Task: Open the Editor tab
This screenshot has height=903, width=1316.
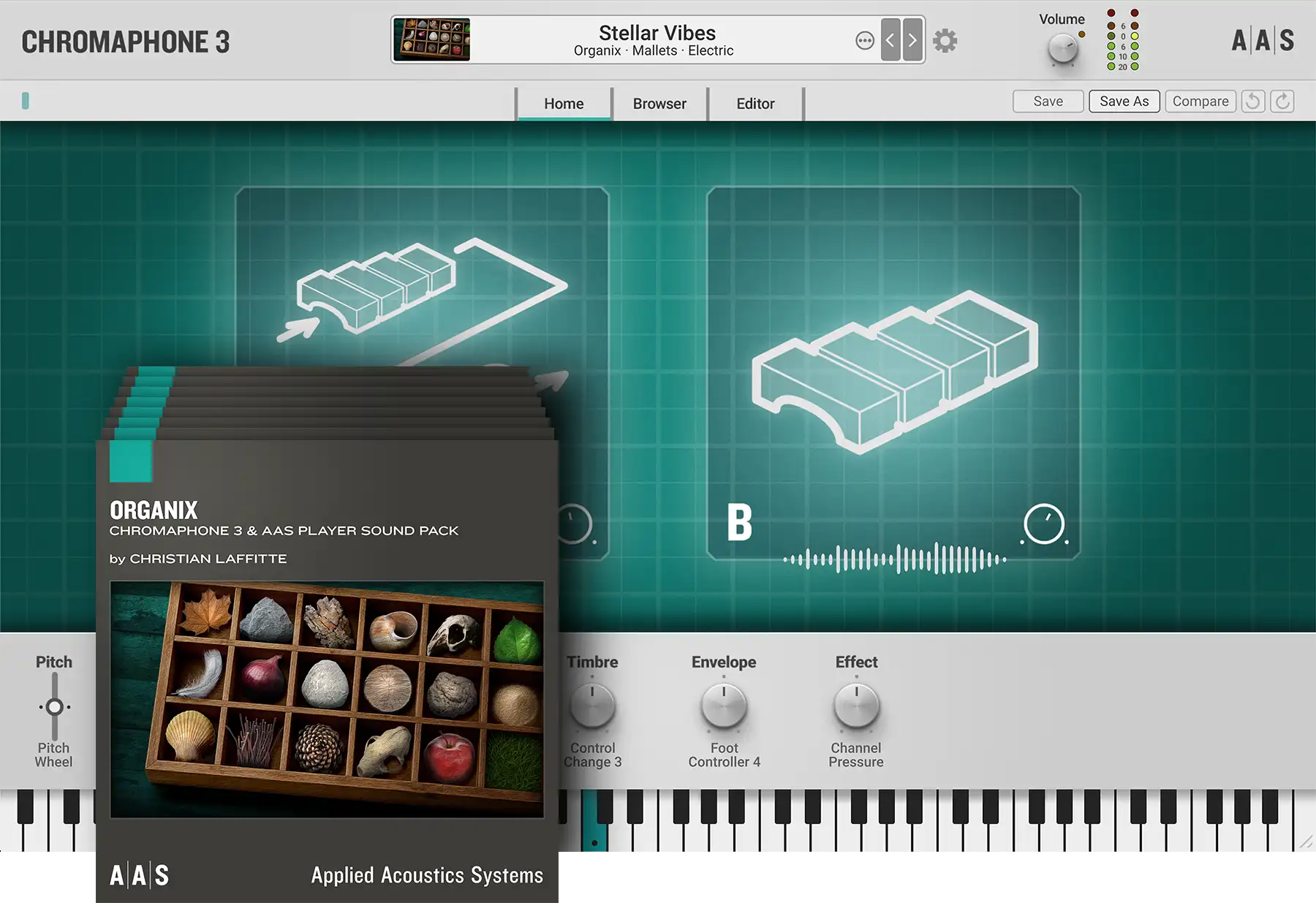Action: pyautogui.click(x=755, y=104)
